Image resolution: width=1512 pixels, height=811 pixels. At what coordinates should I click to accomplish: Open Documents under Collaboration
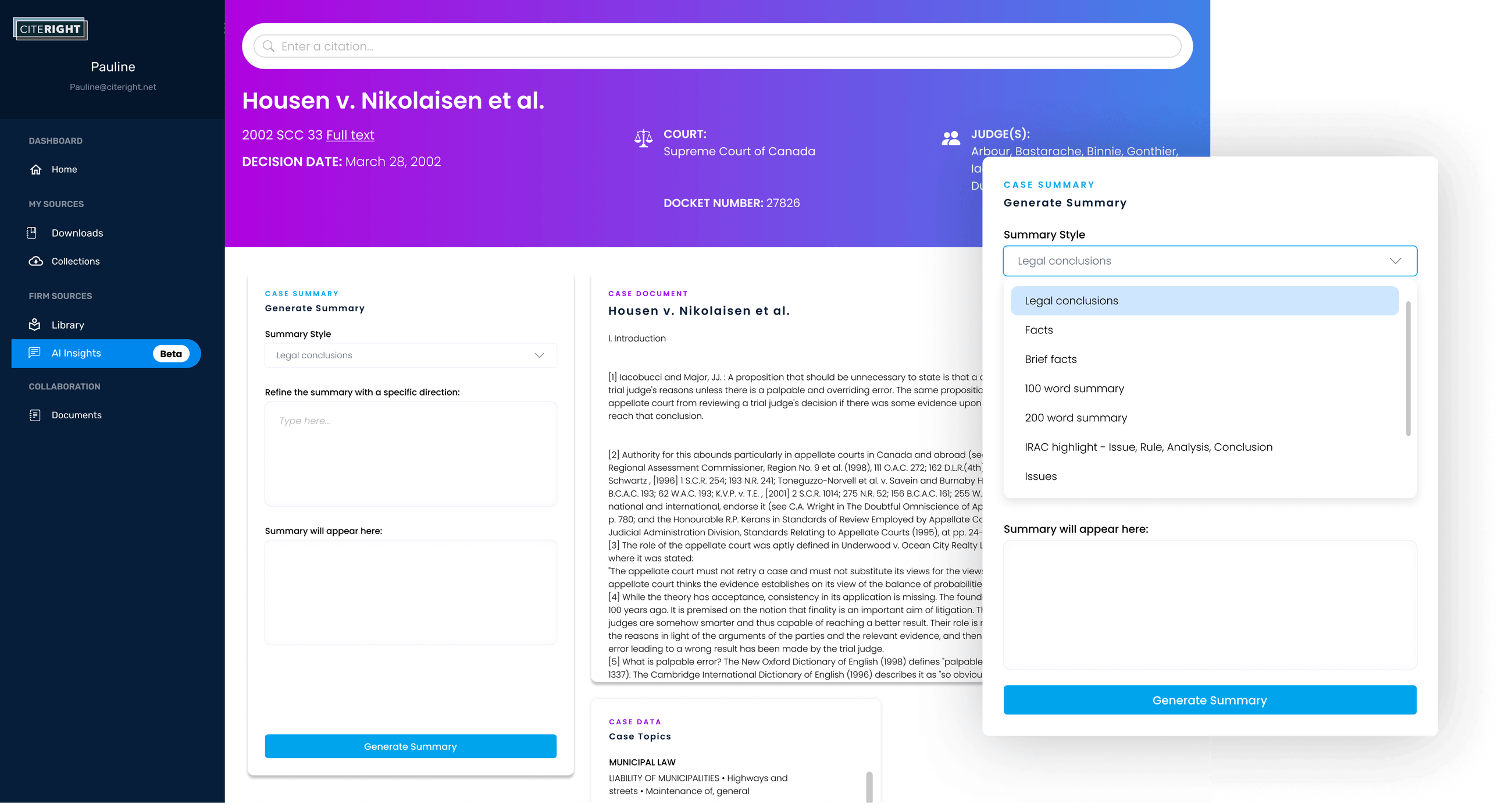click(77, 415)
